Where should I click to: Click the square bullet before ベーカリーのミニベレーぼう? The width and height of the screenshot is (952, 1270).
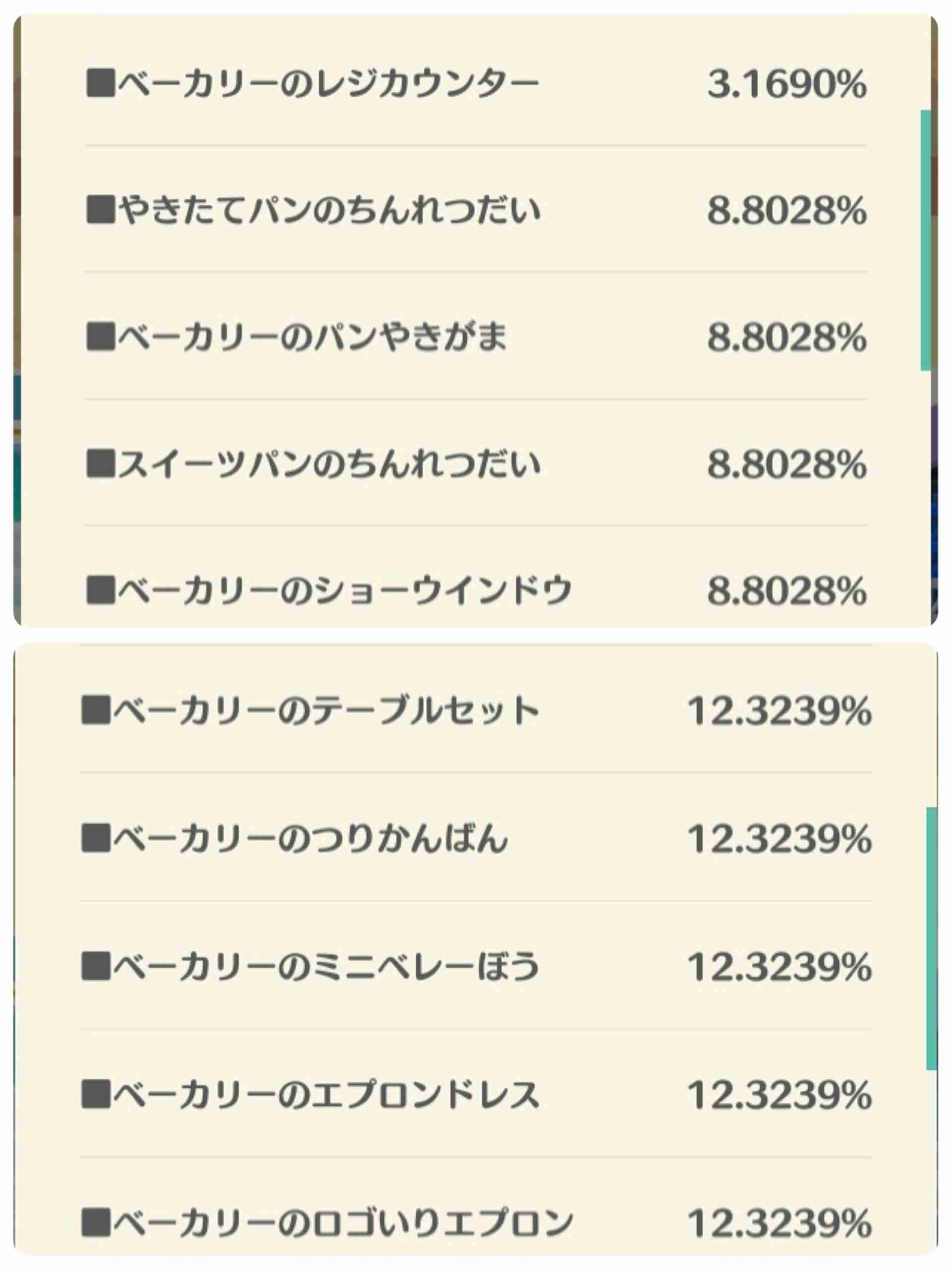pos(96,966)
